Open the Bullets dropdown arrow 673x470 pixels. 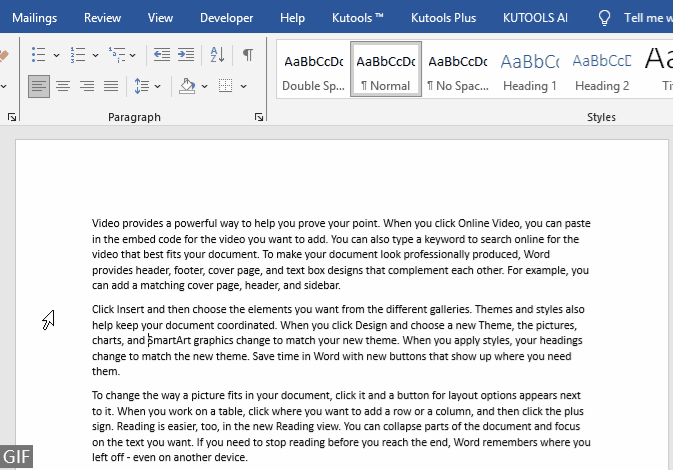tap(56, 55)
